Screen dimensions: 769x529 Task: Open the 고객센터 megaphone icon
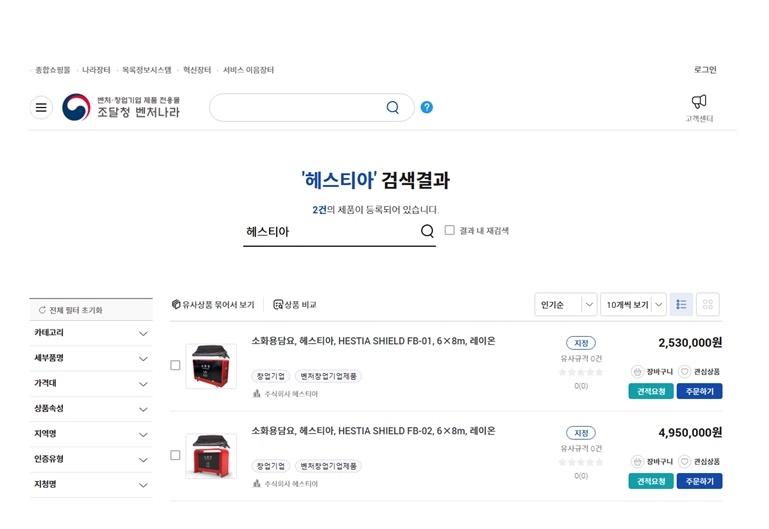699,101
